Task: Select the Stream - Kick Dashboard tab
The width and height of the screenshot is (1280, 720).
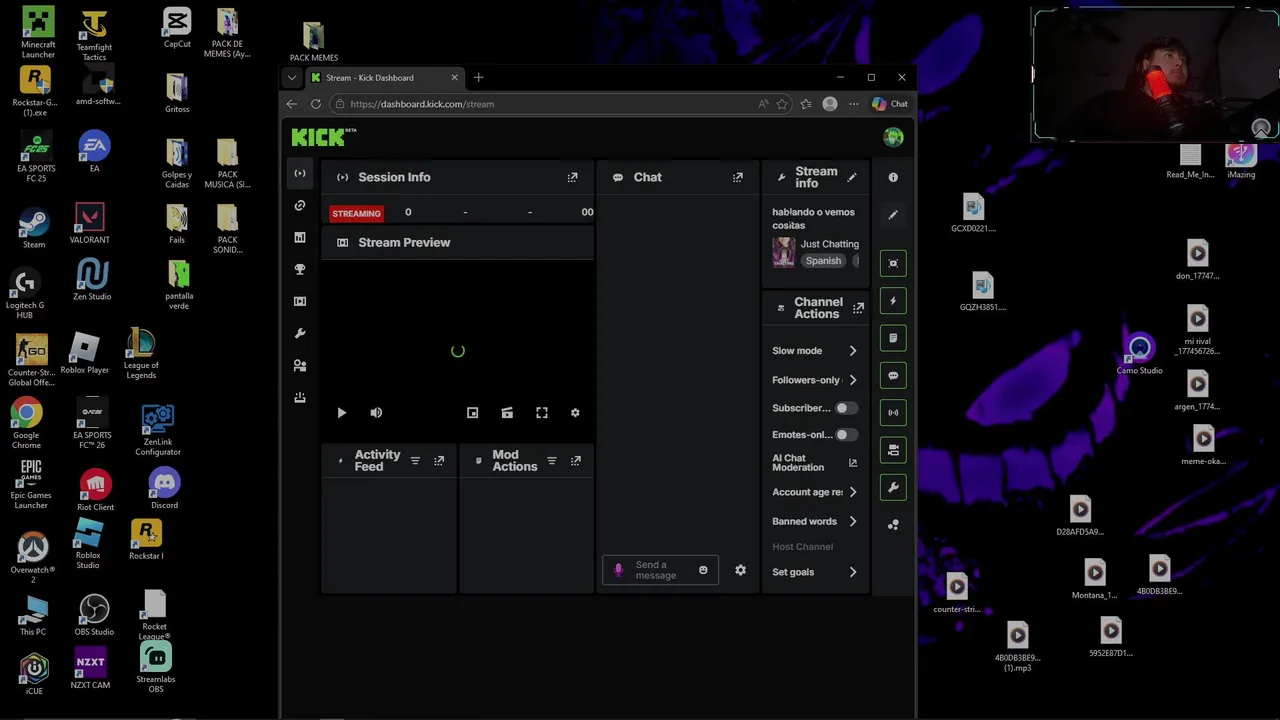Action: pos(384,78)
